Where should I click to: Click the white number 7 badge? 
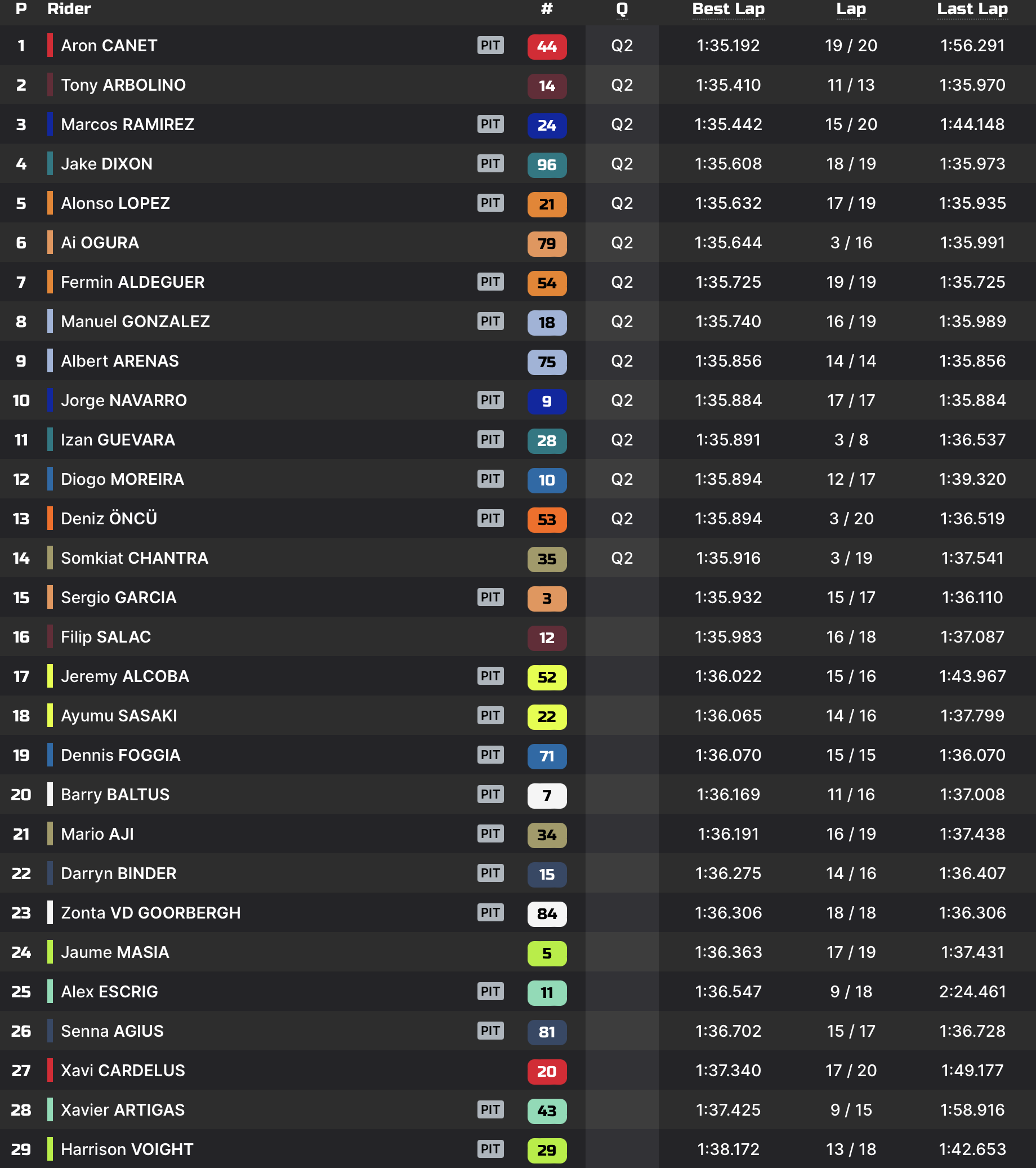tap(546, 795)
